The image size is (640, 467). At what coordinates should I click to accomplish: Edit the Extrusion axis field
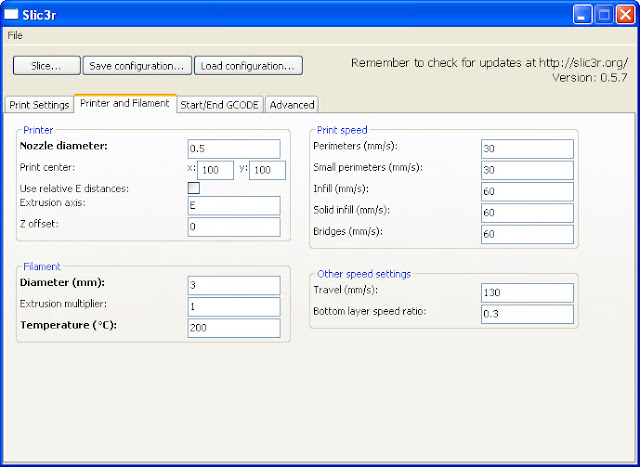pos(234,206)
